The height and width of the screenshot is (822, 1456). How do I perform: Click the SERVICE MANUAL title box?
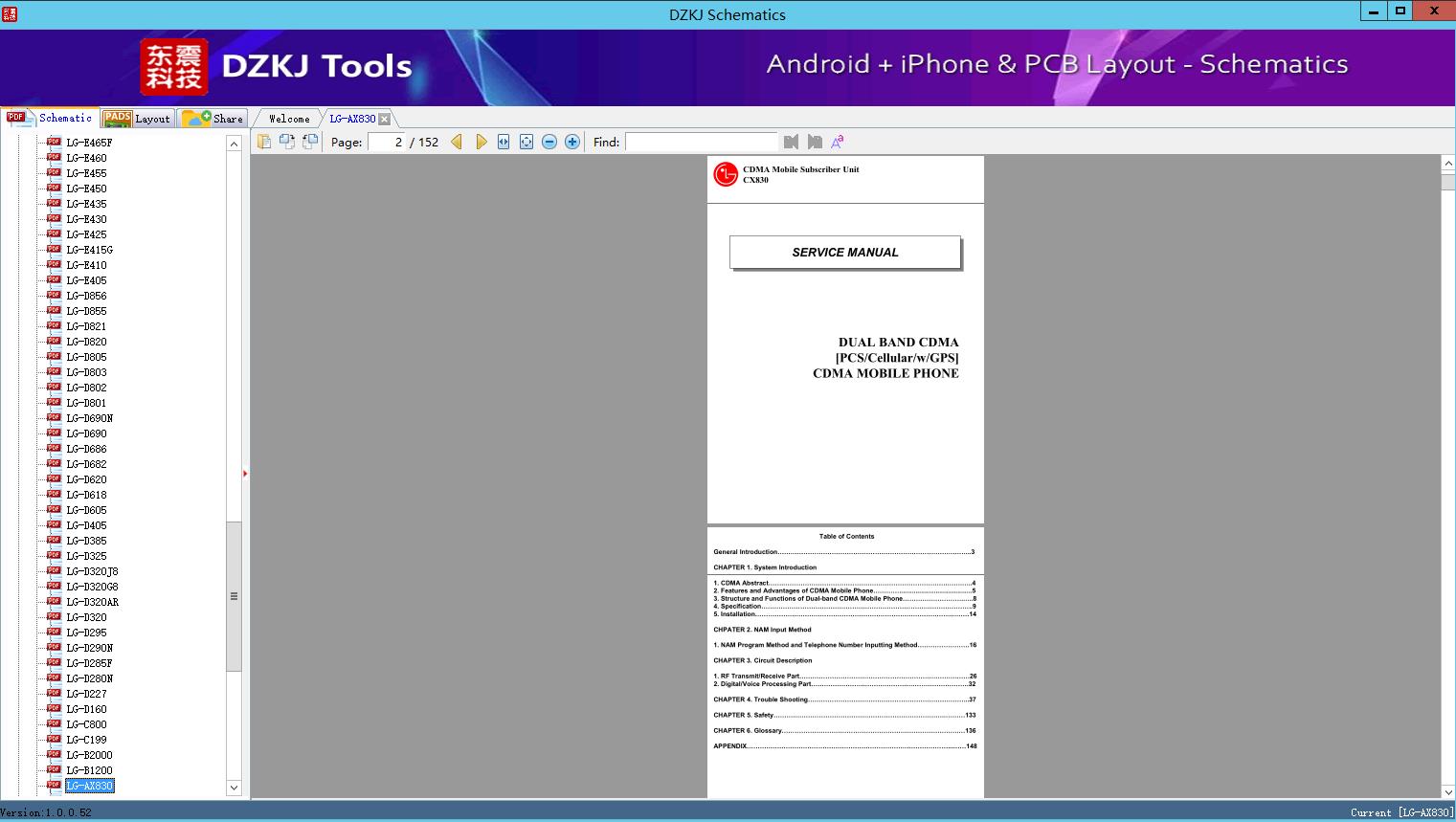point(845,253)
